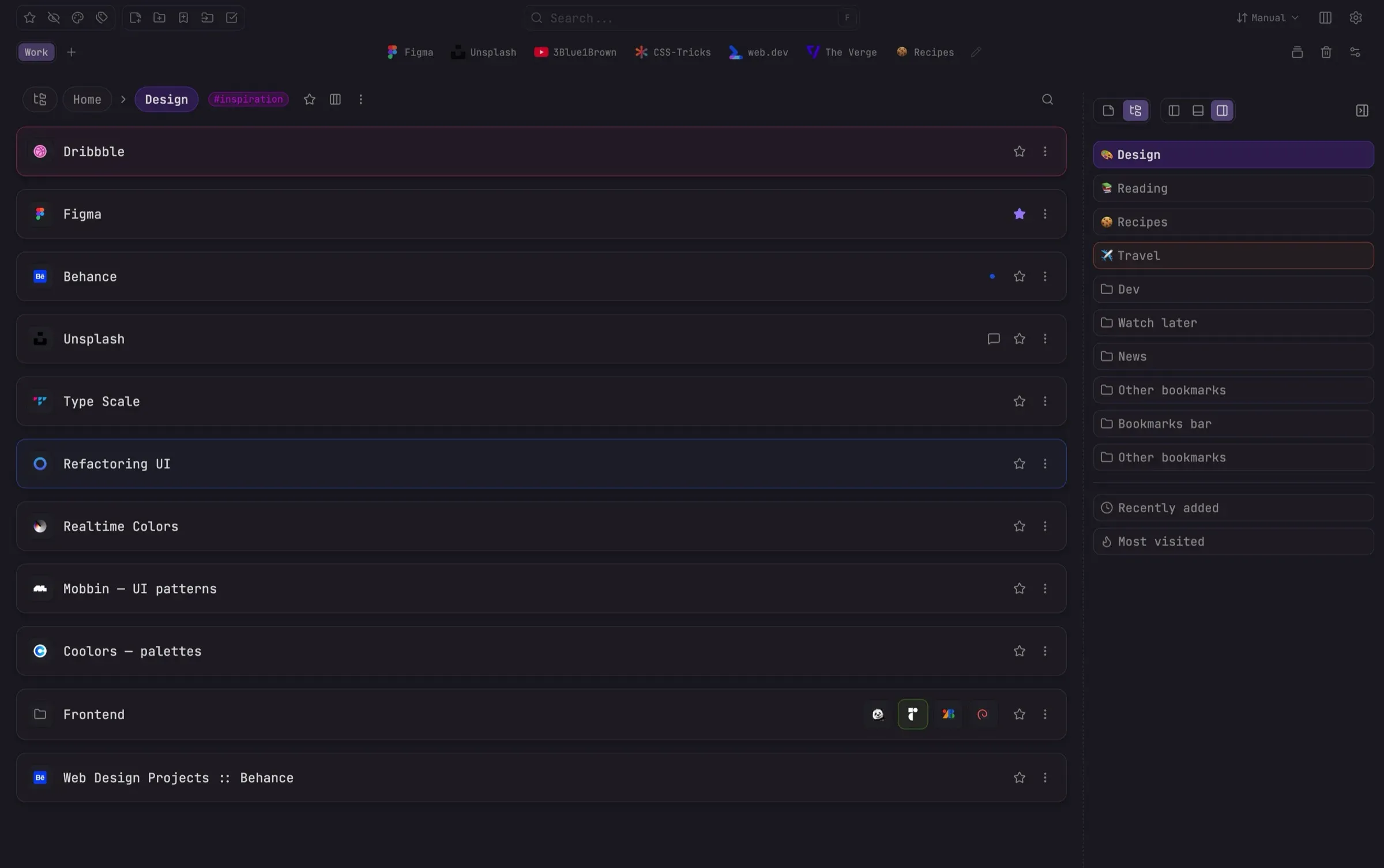This screenshot has width=1384, height=868.
Task: Select the Work workspace tab
Action: pyautogui.click(x=36, y=52)
